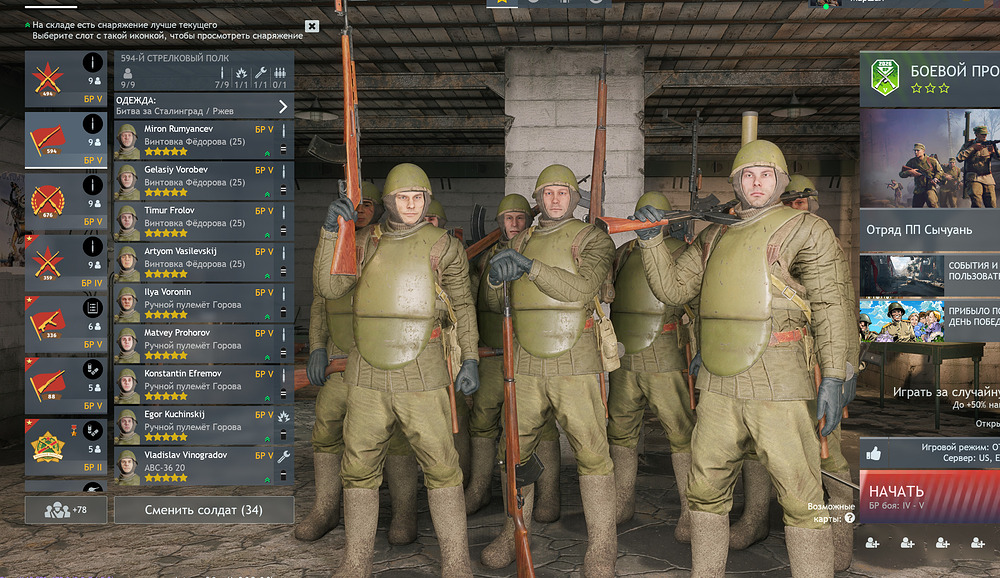Start battle with НАЧАТЬ button
This screenshot has width=1000, height=578.
point(930,496)
